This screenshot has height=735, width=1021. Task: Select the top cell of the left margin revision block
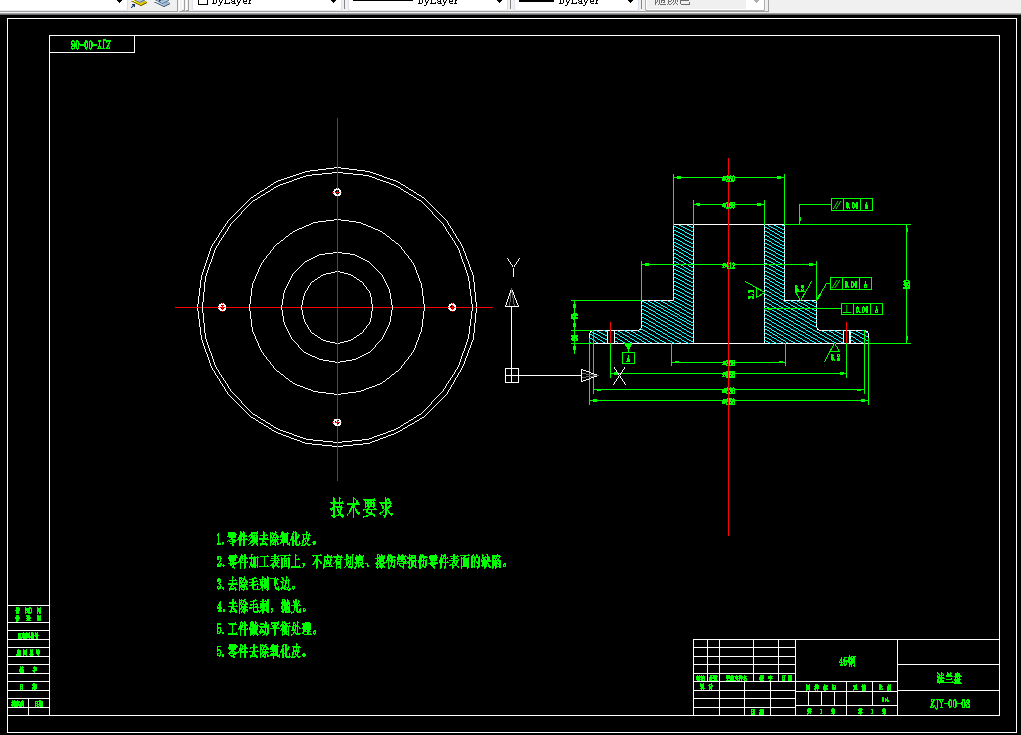[x=29, y=614]
